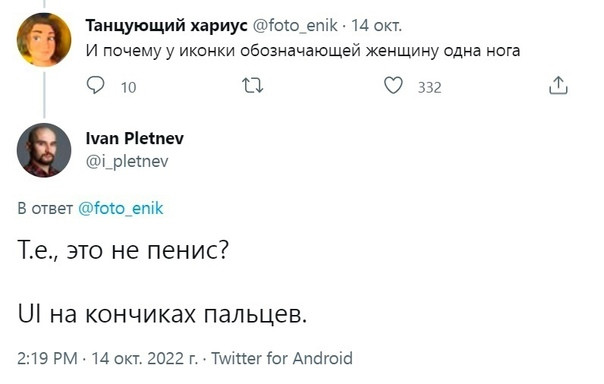Click the Ivan Pletnev display name

click(135, 138)
